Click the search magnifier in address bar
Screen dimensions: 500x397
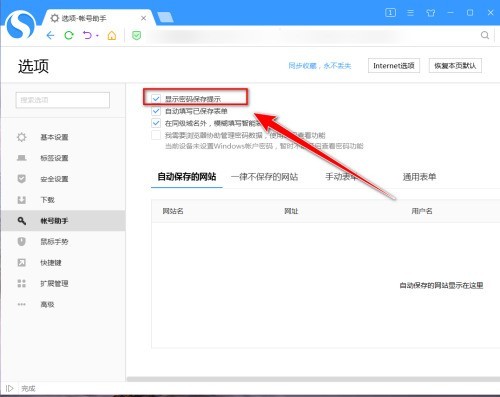click(x=485, y=35)
